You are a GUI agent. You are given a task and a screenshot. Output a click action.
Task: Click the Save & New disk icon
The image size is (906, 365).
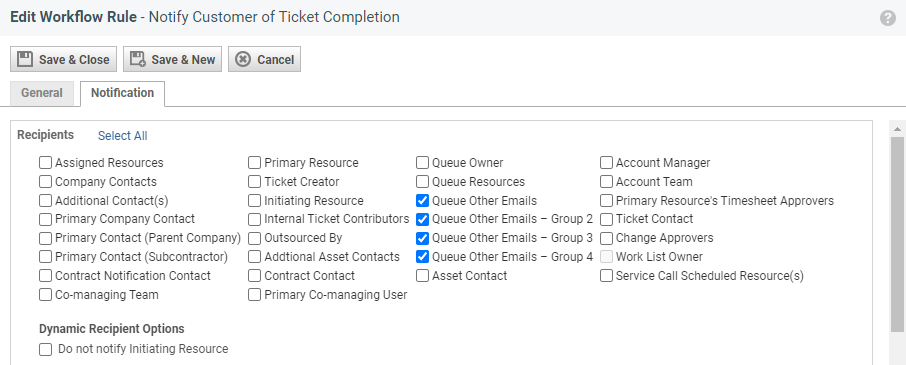[137, 59]
